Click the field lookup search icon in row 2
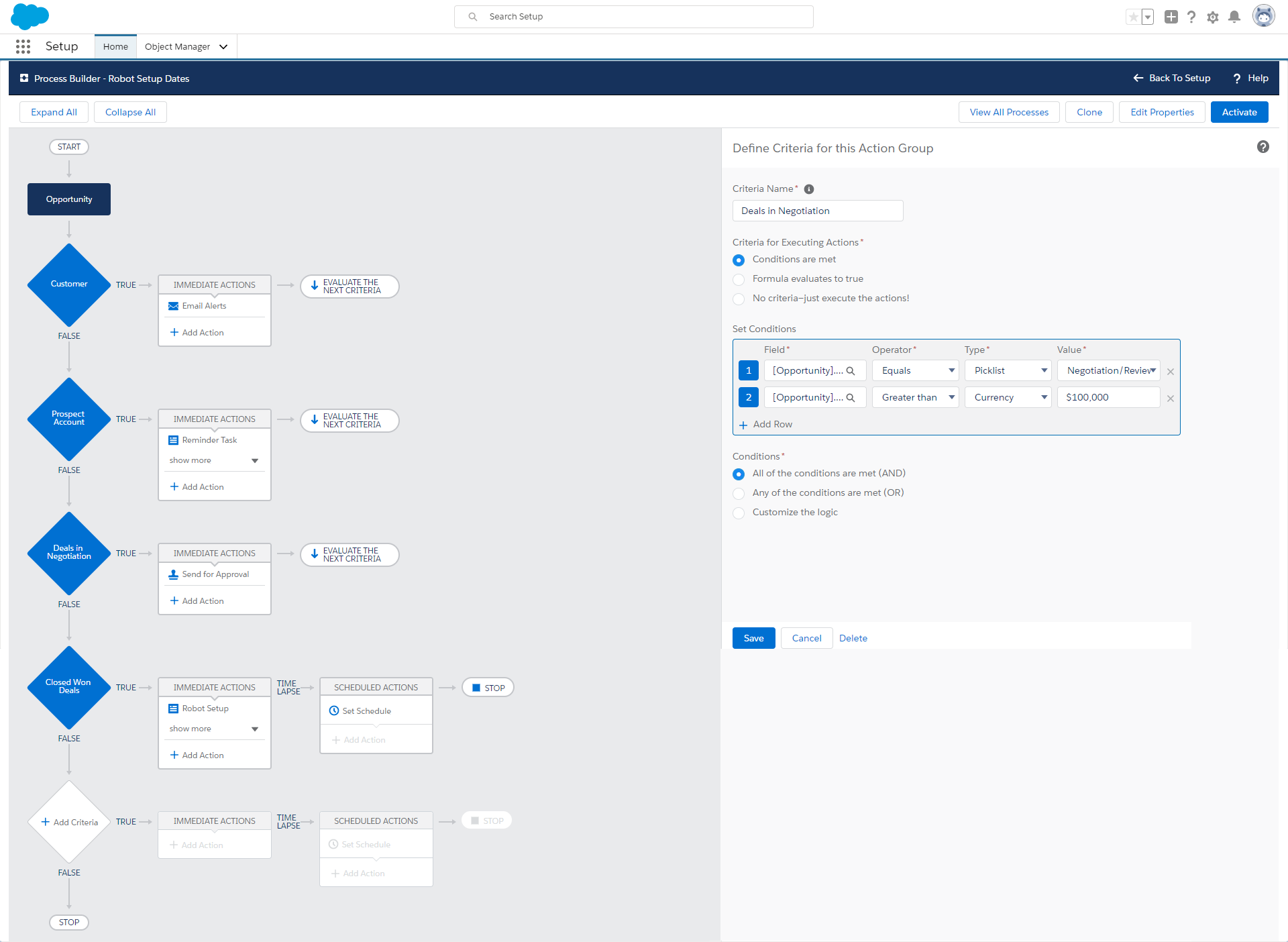Viewport: 1288px width, 942px height. pos(851,398)
